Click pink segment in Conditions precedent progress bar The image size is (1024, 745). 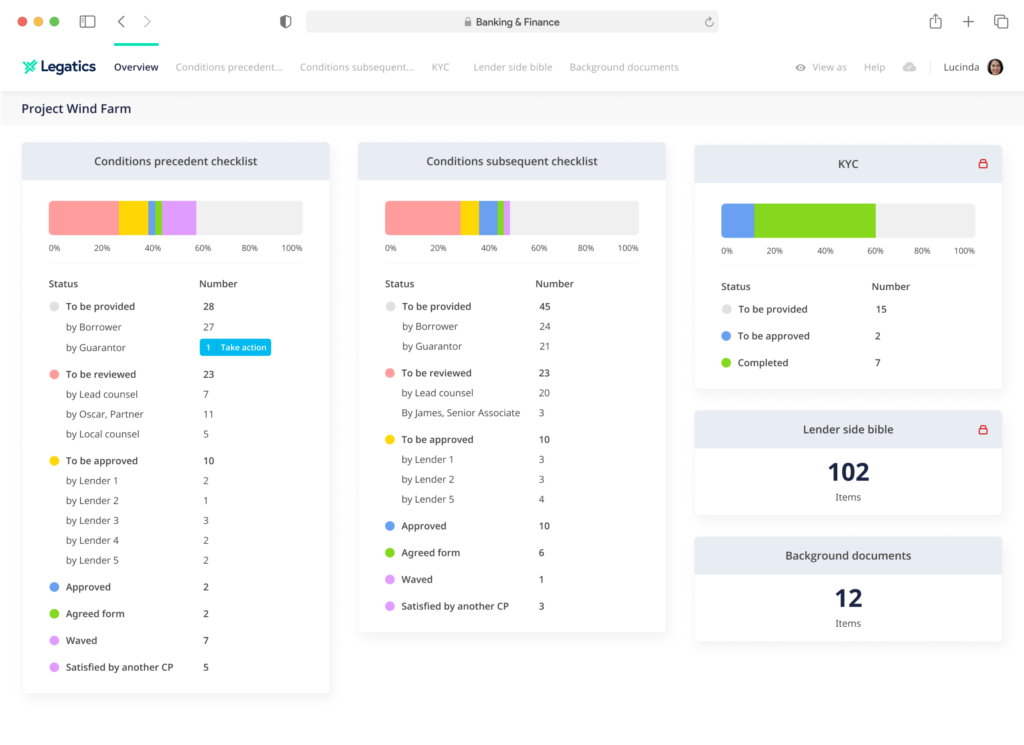pyautogui.click(x=83, y=218)
